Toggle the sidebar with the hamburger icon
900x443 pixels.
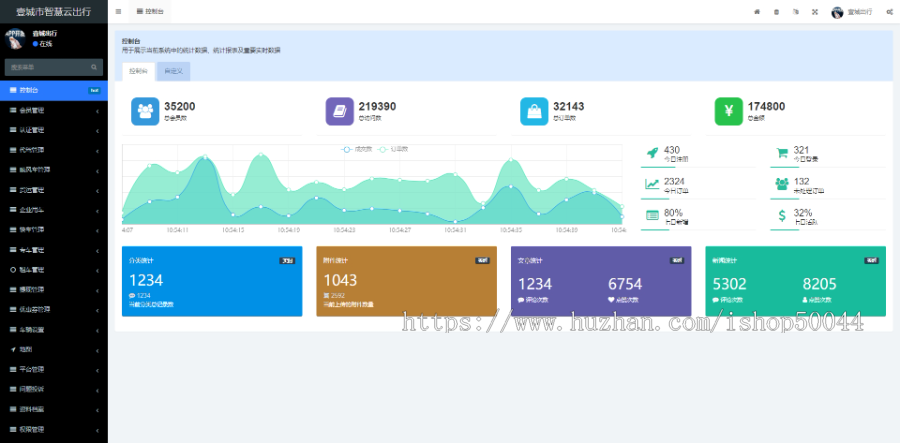point(118,11)
